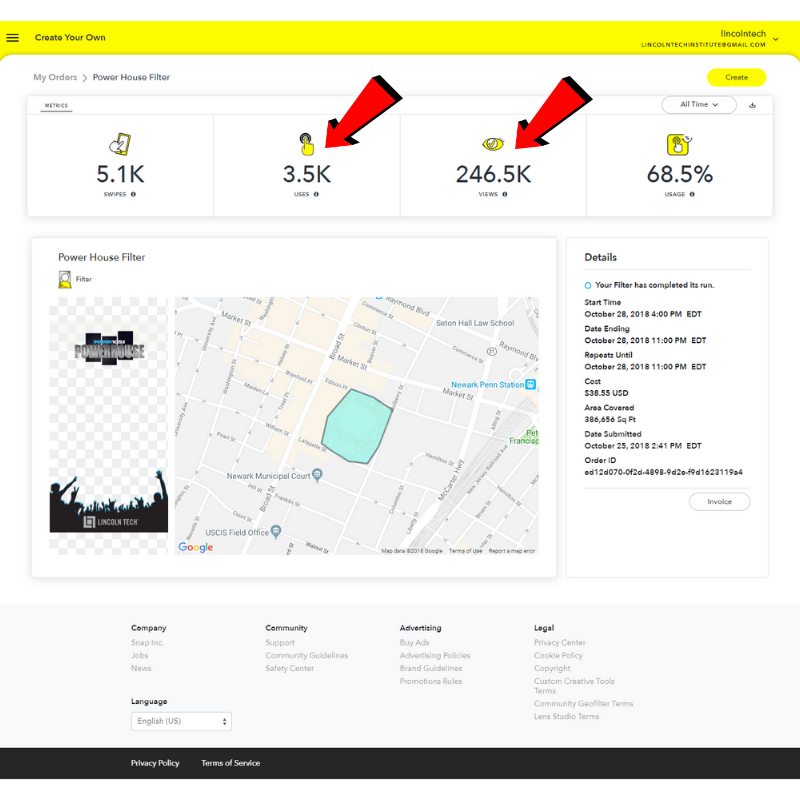800x800 pixels.
Task: Expand the lincolntech account dropdown
Action: point(776,39)
